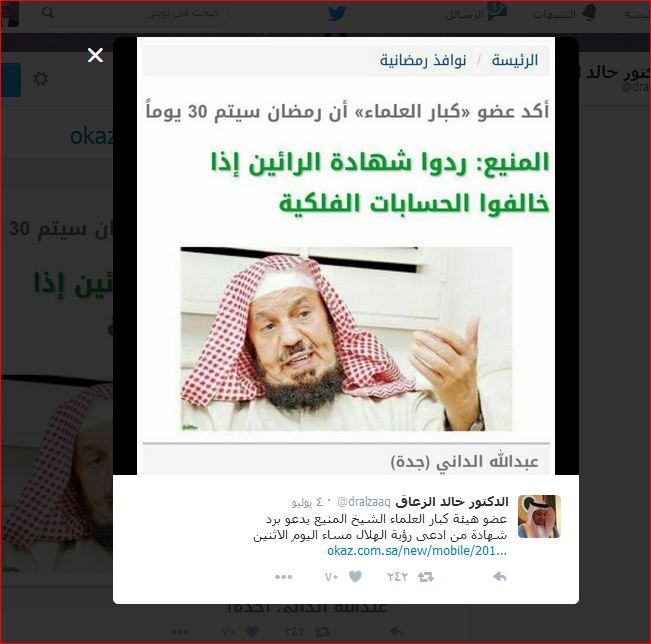Click the retweet icon on background tweet
Viewport: 651px width, 644px height.
pos(323,632)
